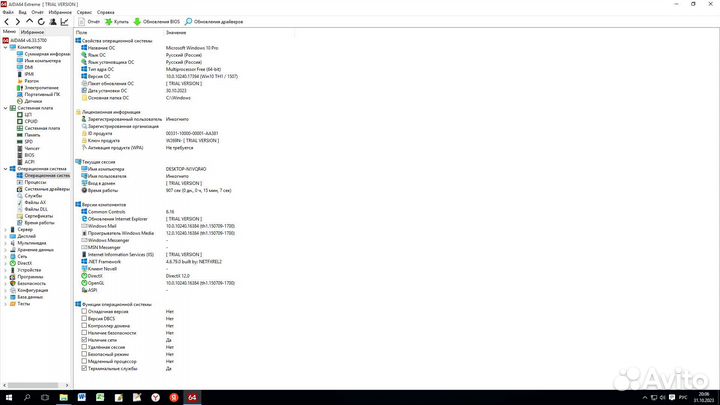Toggle the Безопасный режим checkbox
720x405 pixels.
pyautogui.click(x=84, y=354)
